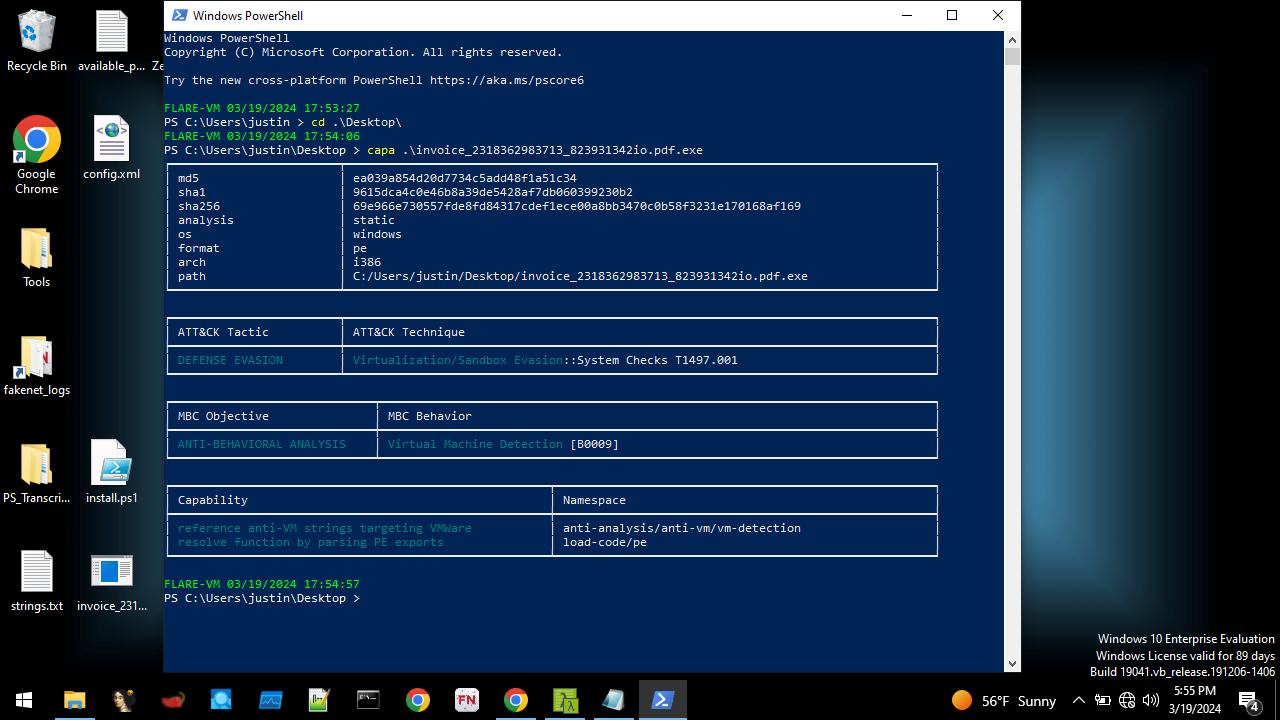Click the PowerShell taskbar button
The width and height of the screenshot is (1280, 720).
[x=662, y=700]
